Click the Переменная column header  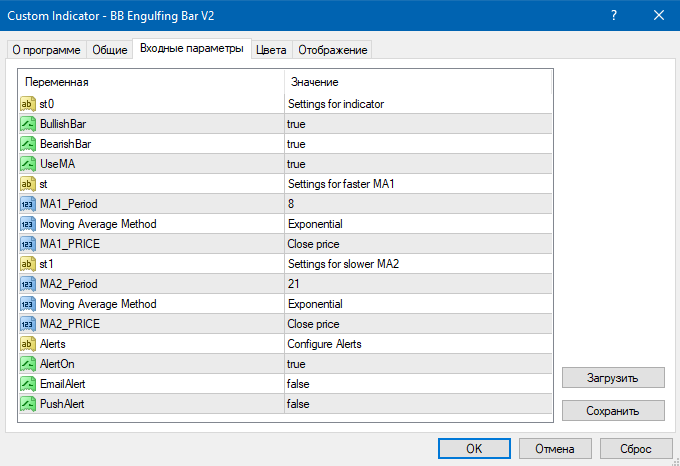coord(57,82)
